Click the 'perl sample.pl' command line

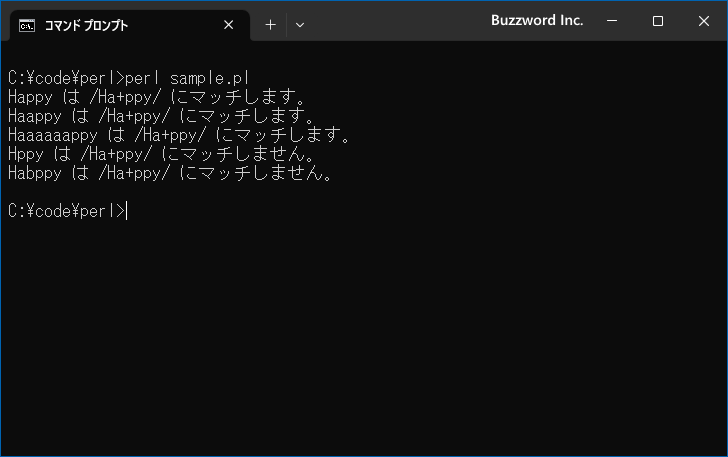coord(129,78)
